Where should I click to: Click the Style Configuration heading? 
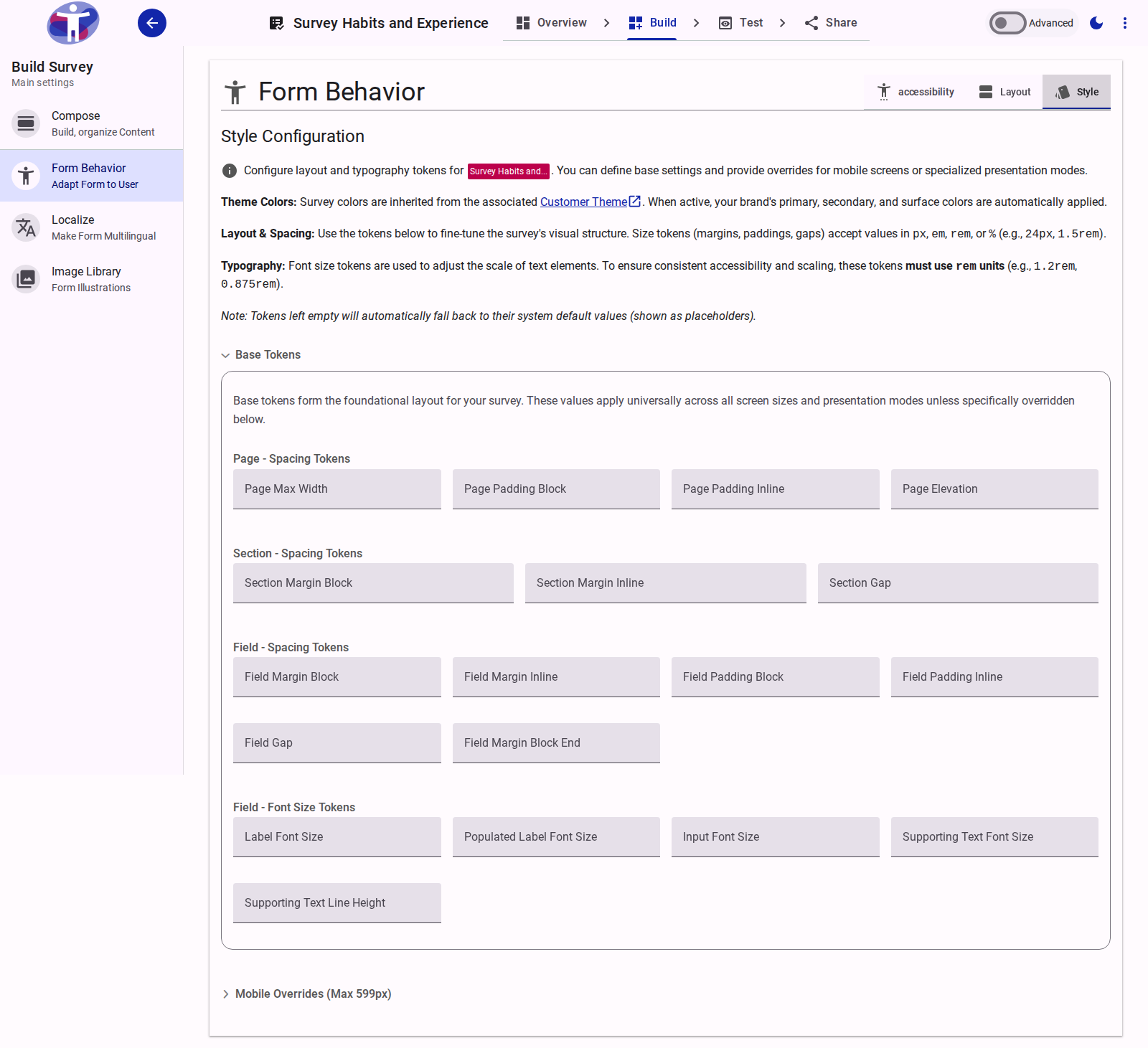point(293,136)
